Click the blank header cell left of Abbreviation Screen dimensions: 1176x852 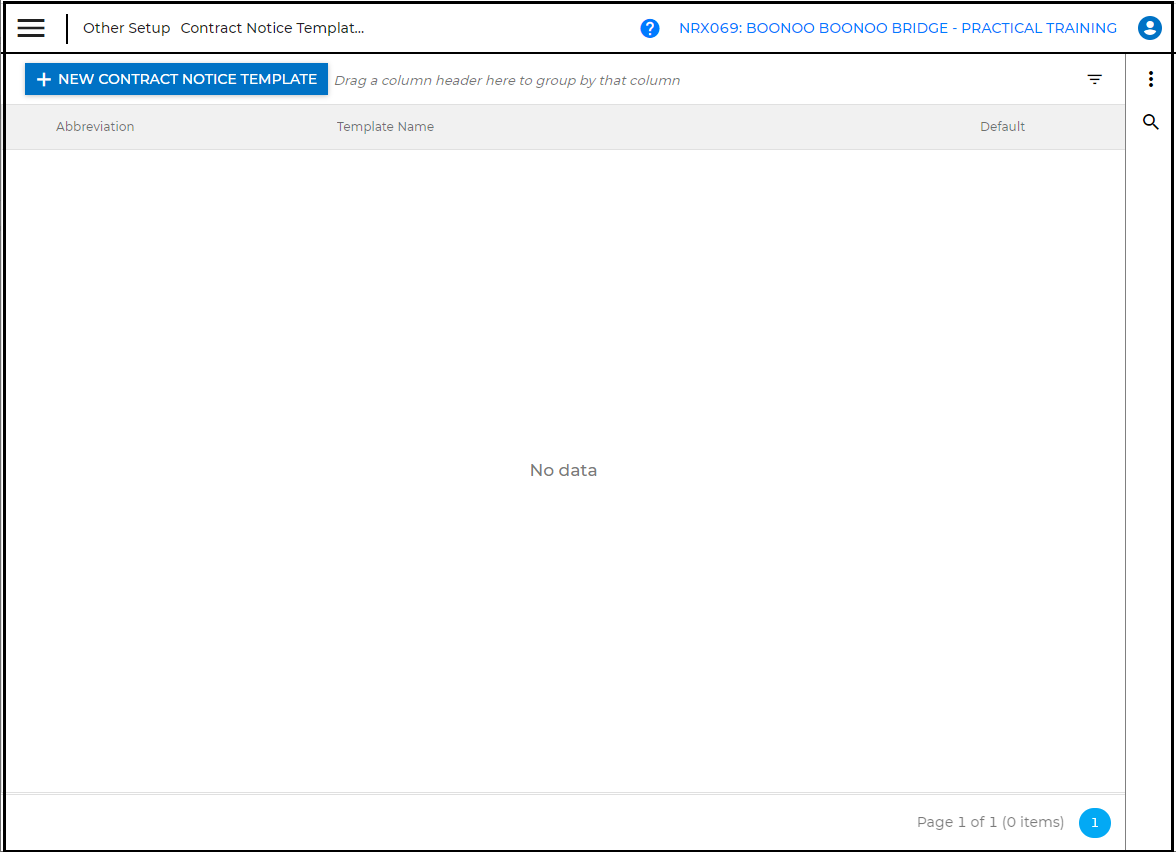click(28, 127)
